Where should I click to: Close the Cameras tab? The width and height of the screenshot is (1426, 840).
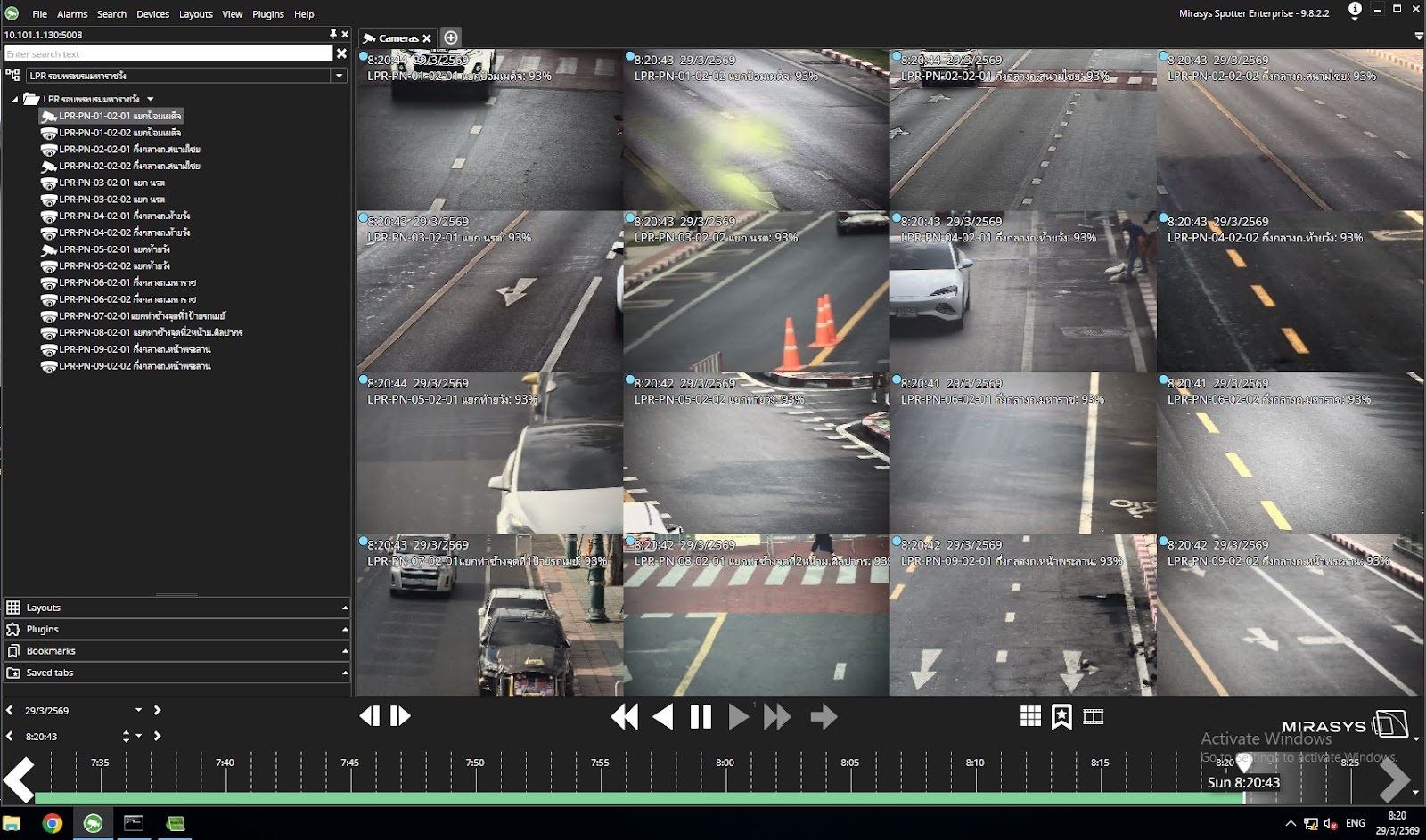(427, 38)
